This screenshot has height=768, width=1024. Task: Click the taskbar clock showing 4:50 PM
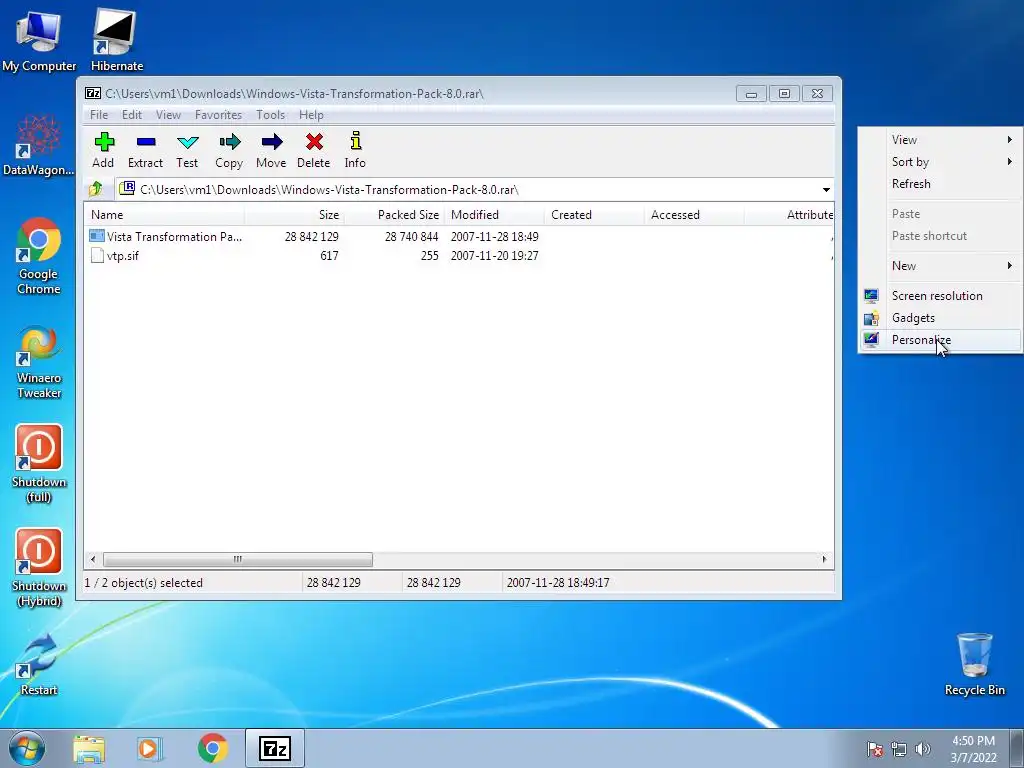pos(973,749)
